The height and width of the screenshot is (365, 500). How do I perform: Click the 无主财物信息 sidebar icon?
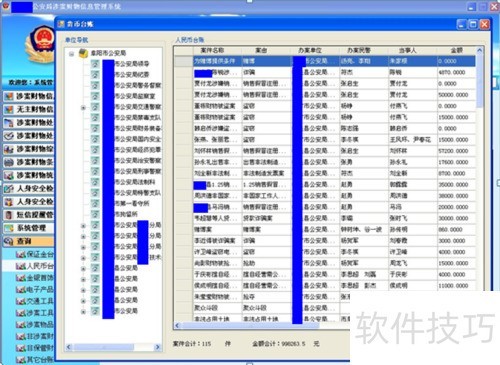click(x=9, y=109)
